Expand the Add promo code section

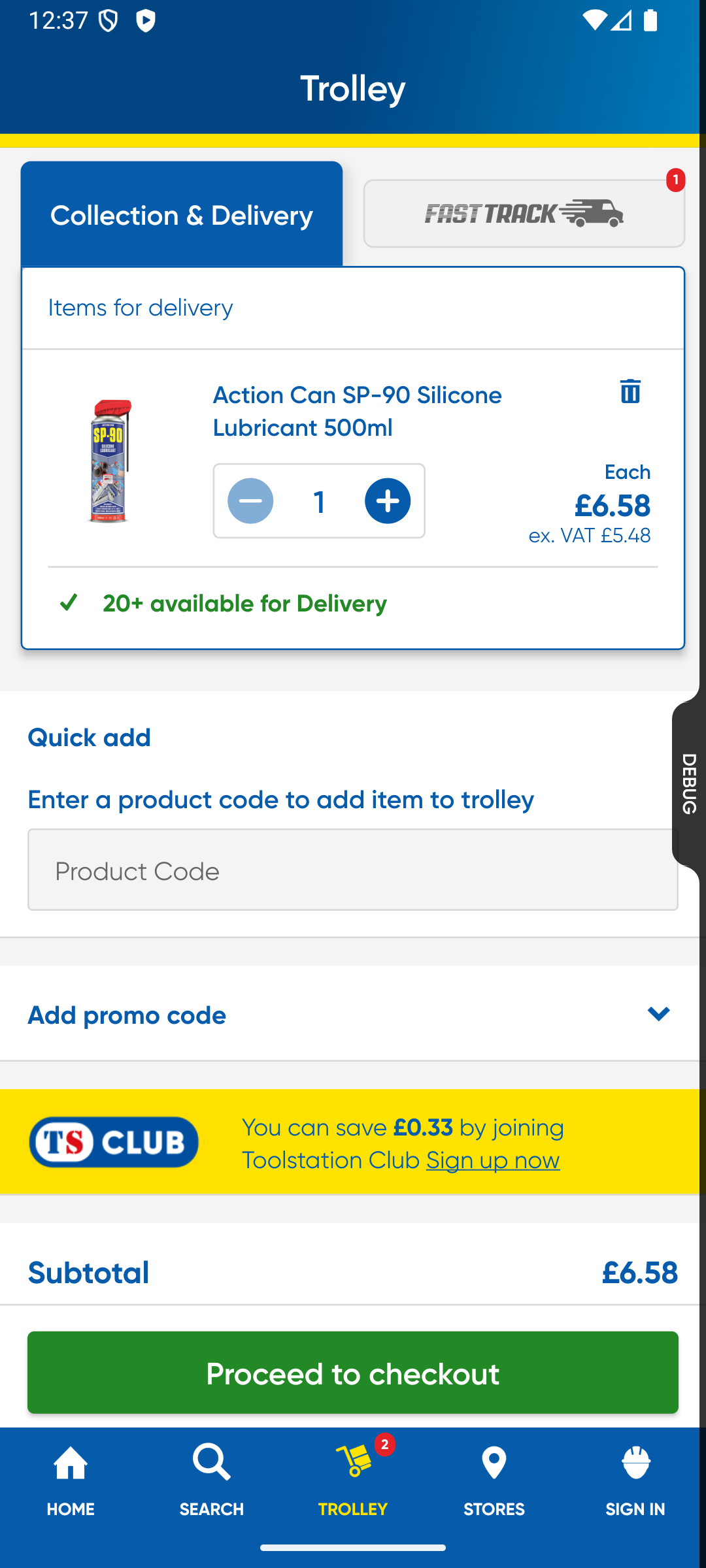[x=127, y=1015]
